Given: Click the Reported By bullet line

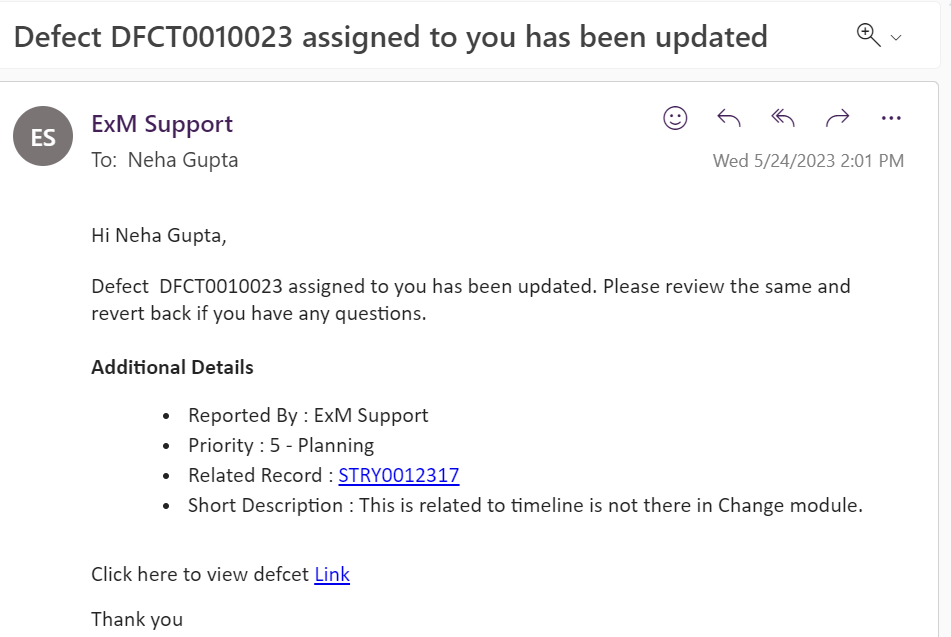Looking at the screenshot, I should click(308, 415).
